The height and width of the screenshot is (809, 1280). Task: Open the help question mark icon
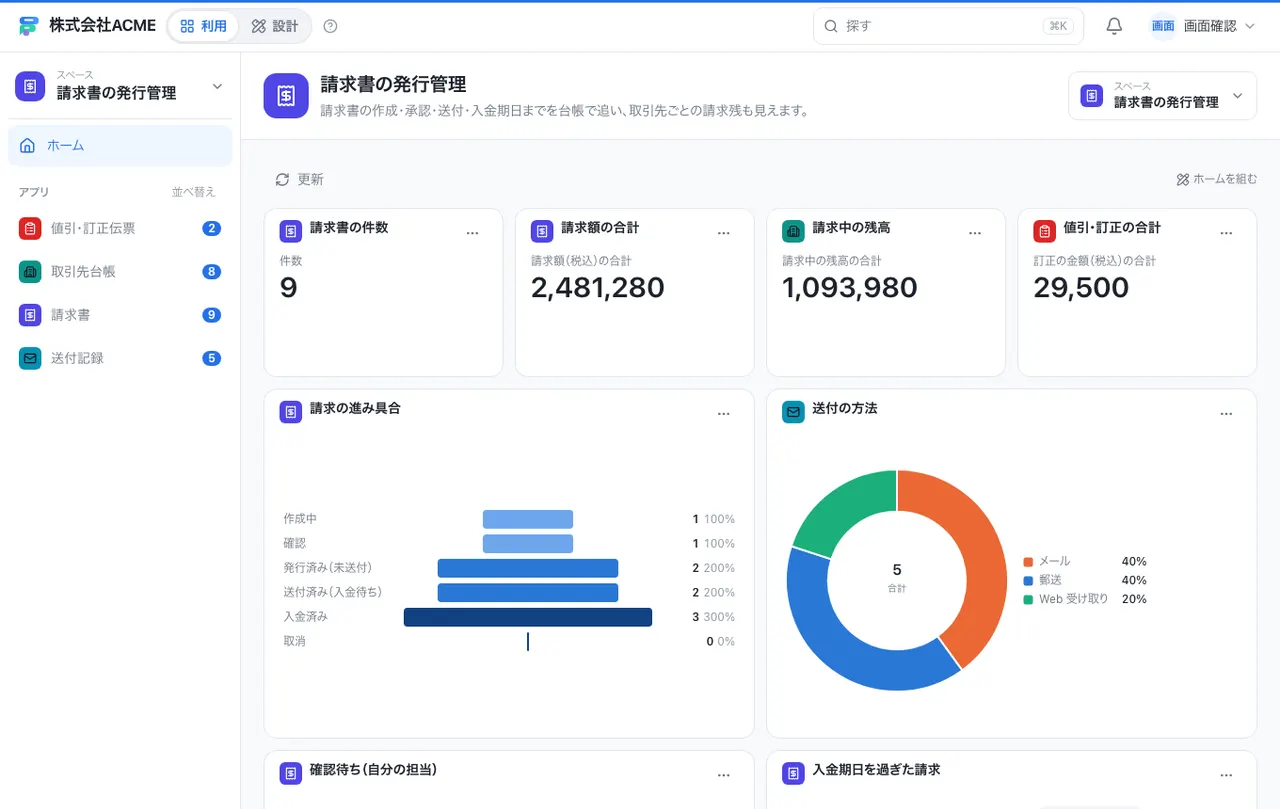click(331, 26)
